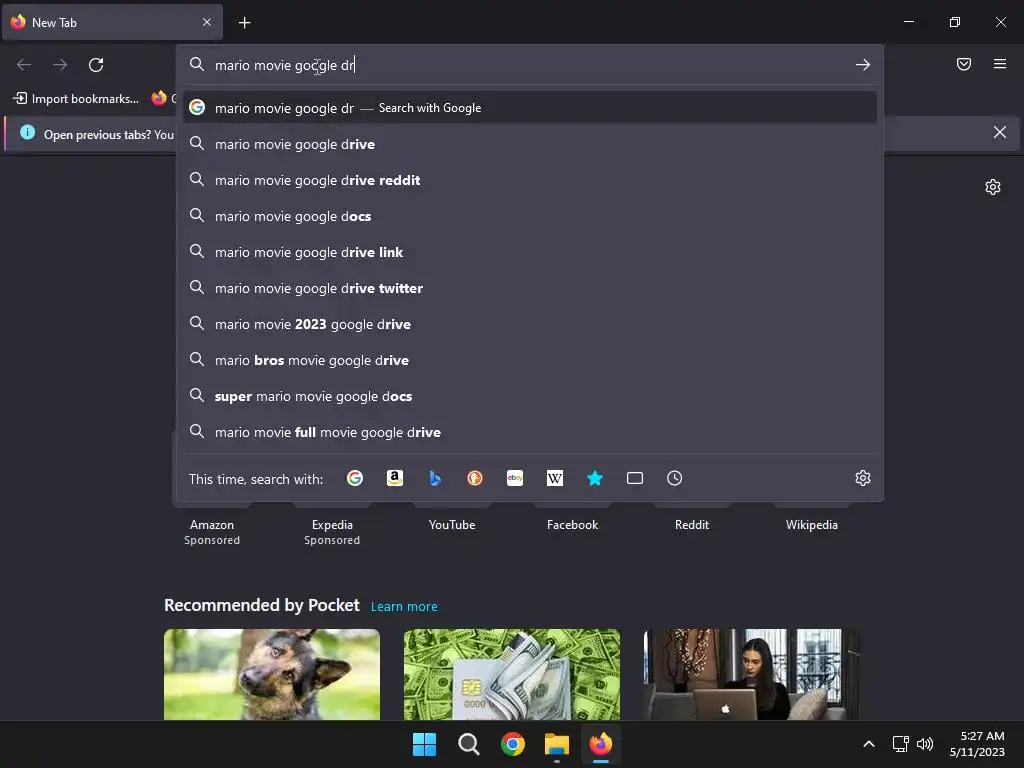Open volume control in system tray
Screen dimensions: 1024x768
[925, 744]
